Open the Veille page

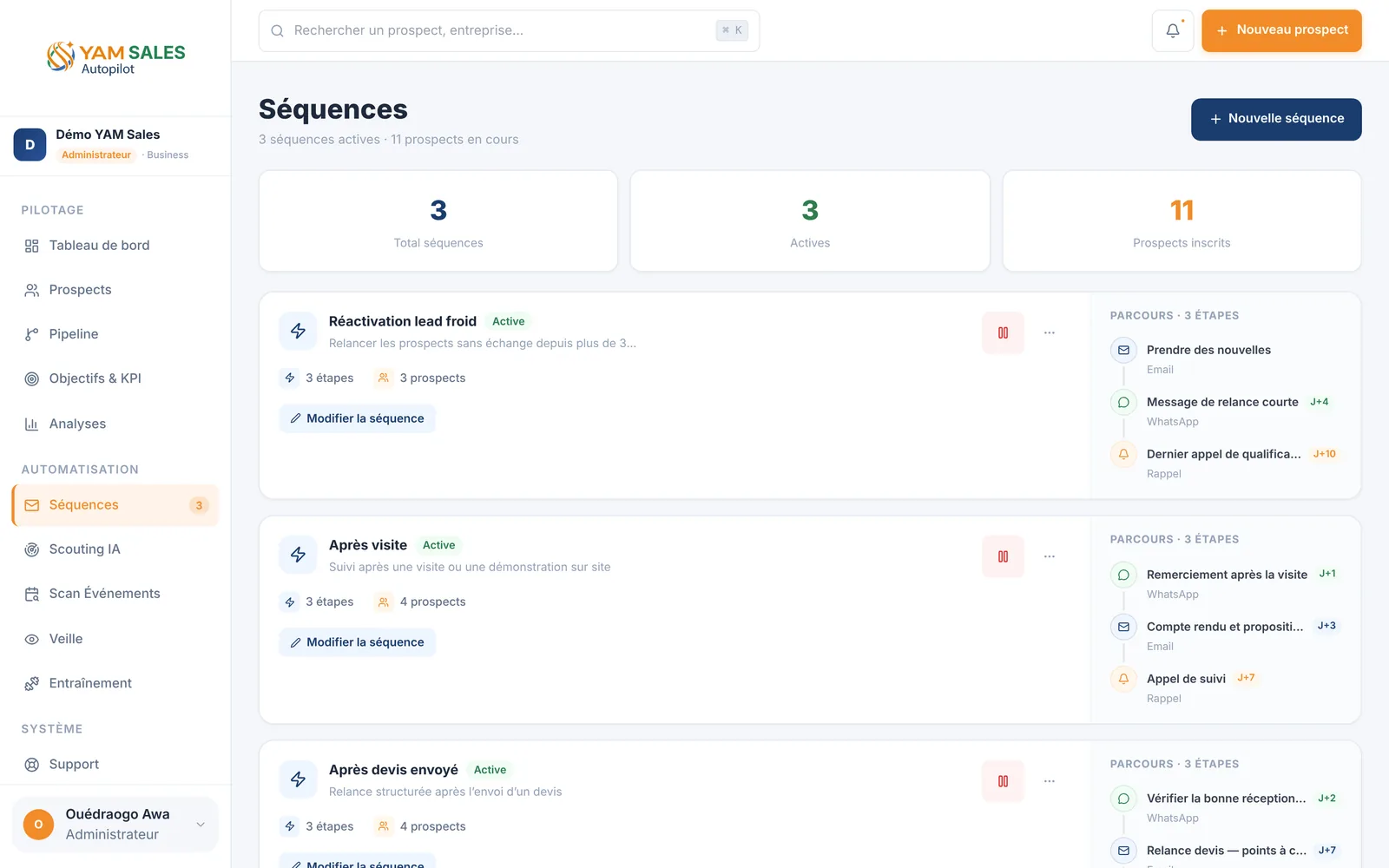[115, 639]
